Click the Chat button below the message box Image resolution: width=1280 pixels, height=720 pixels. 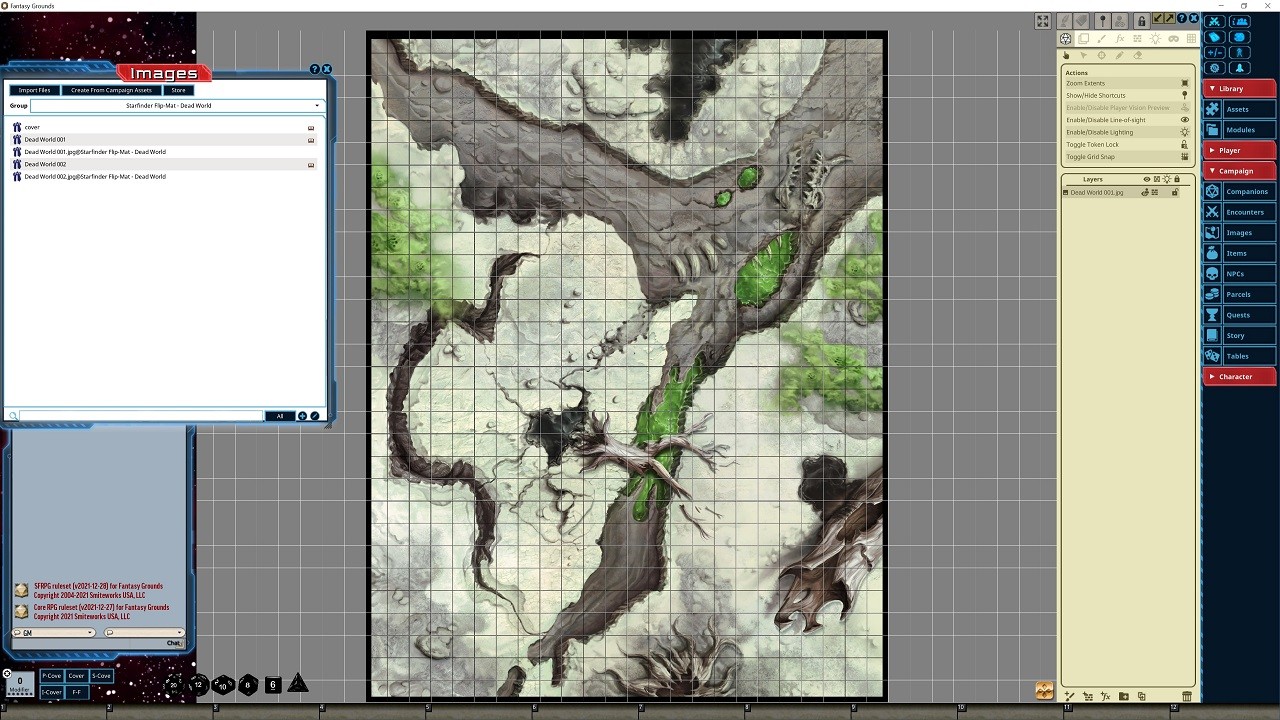[x=174, y=643]
